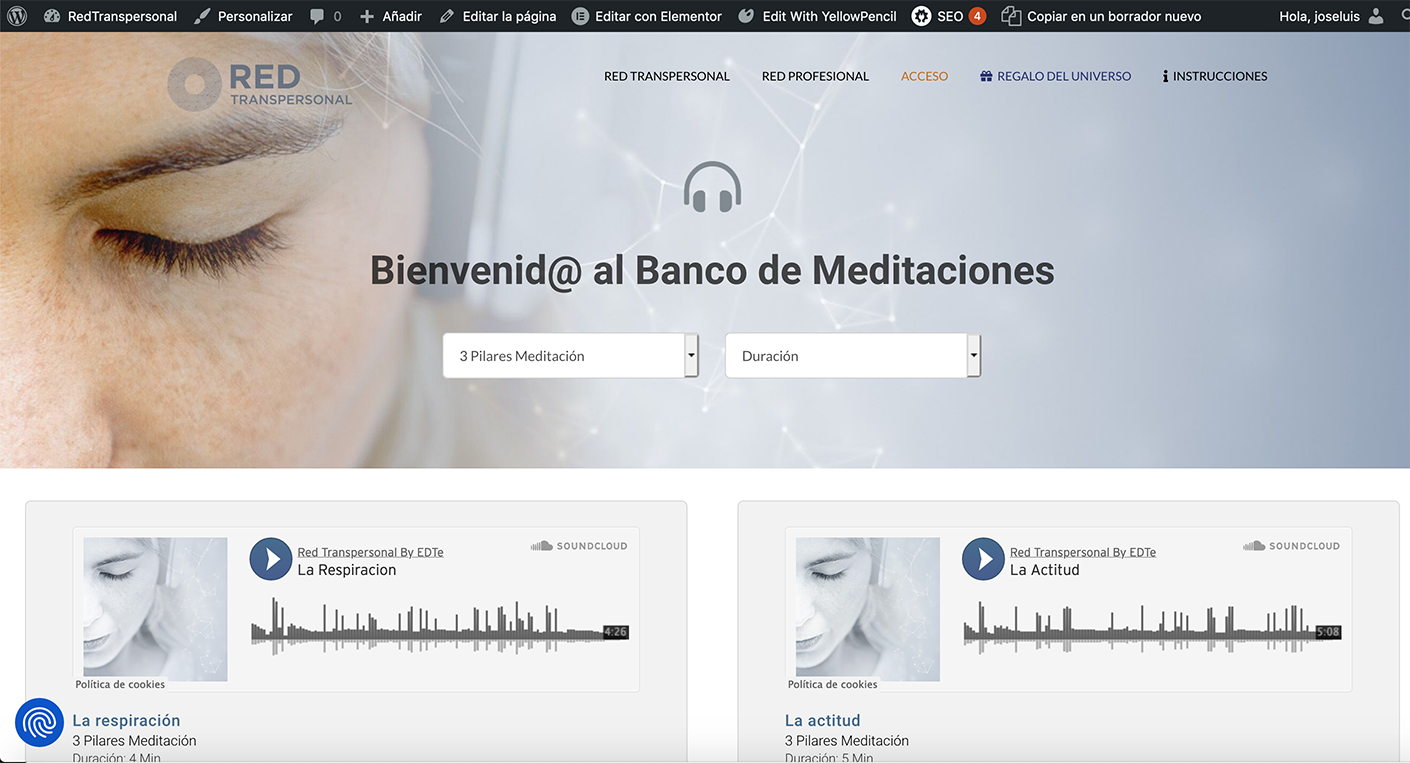Image resolution: width=1410 pixels, height=763 pixels.
Task: Open the Instrucciones navigation item
Action: [1215, 76]
